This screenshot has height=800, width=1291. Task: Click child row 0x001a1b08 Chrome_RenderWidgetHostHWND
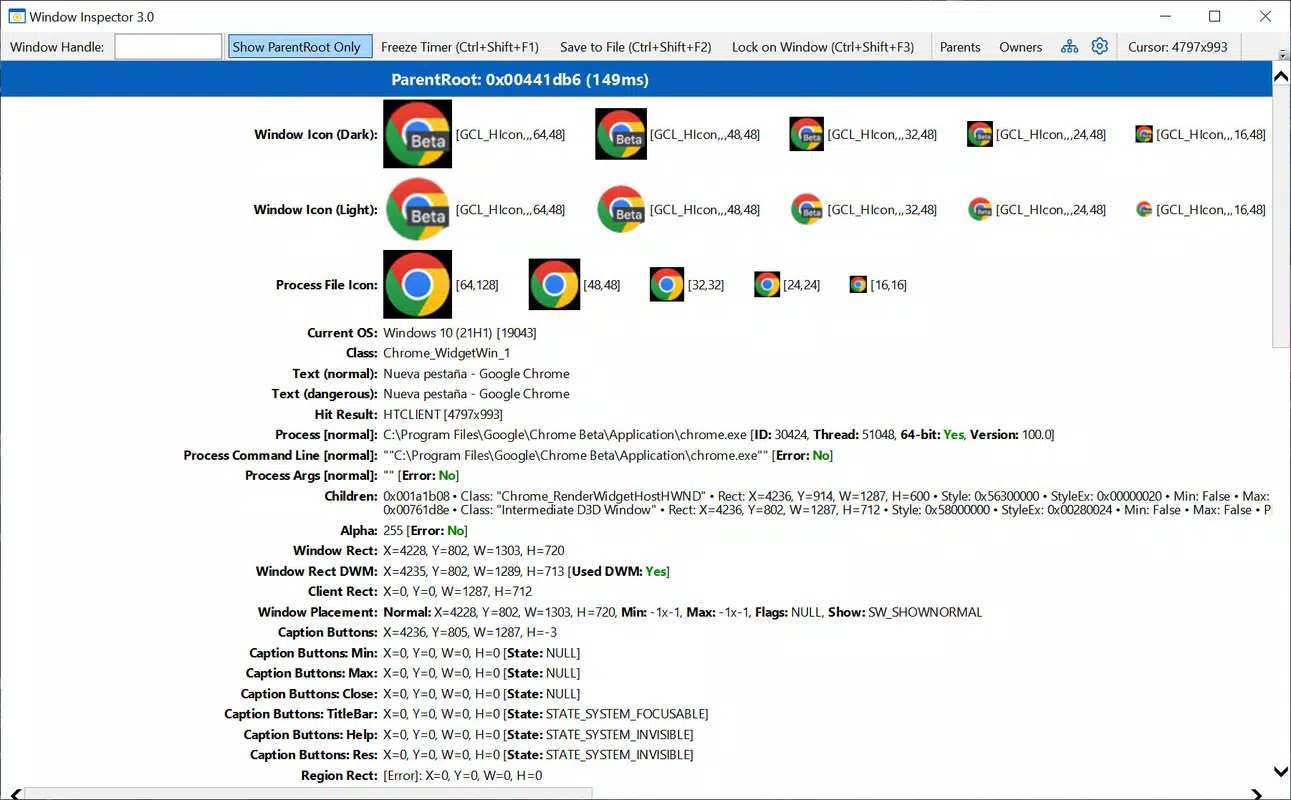[x=827, y=496]
